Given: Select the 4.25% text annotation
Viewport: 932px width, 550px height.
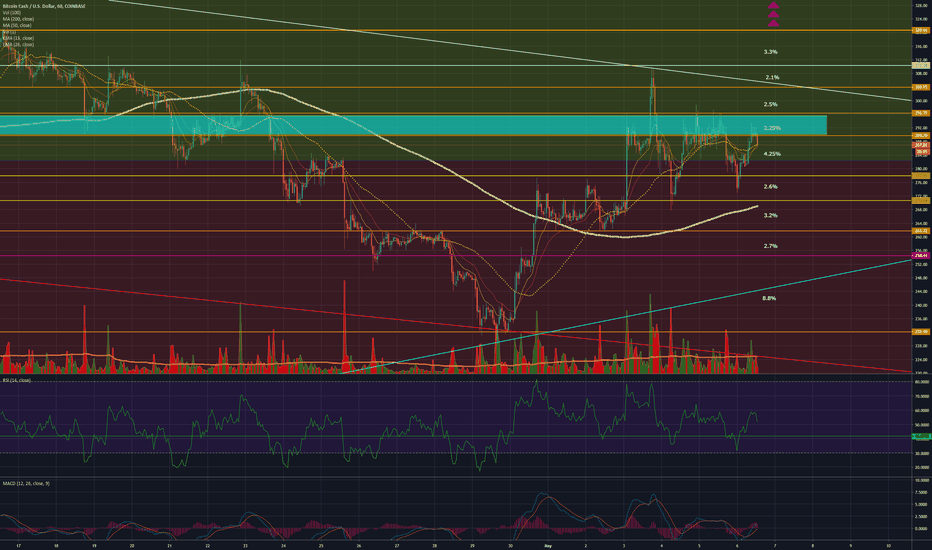Looking at the screenshot, I should [772, 154].
